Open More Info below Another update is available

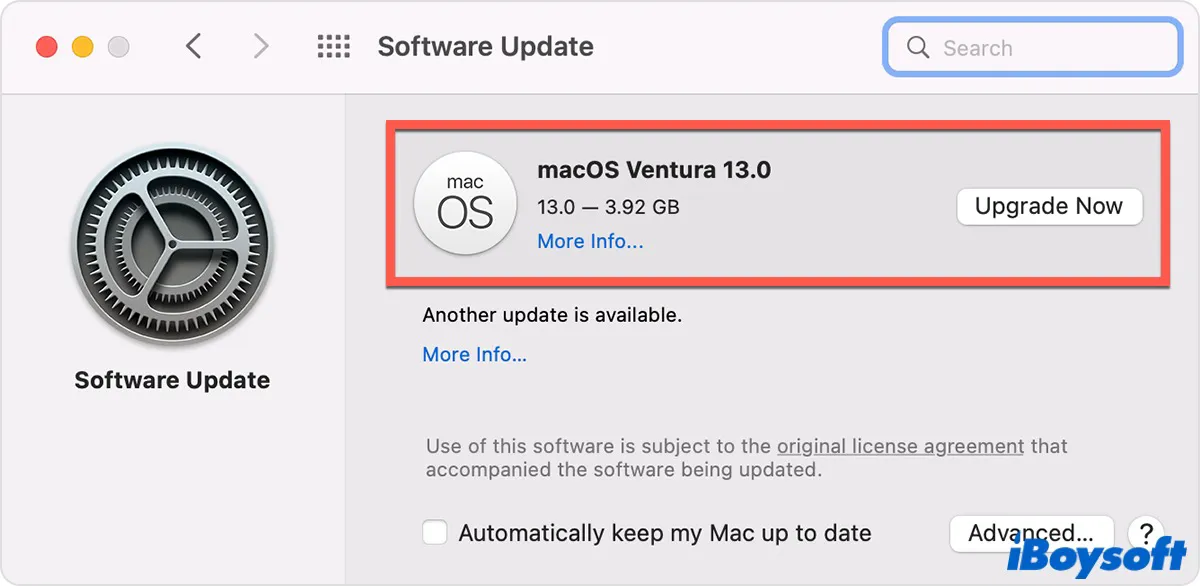click(474, 354)
